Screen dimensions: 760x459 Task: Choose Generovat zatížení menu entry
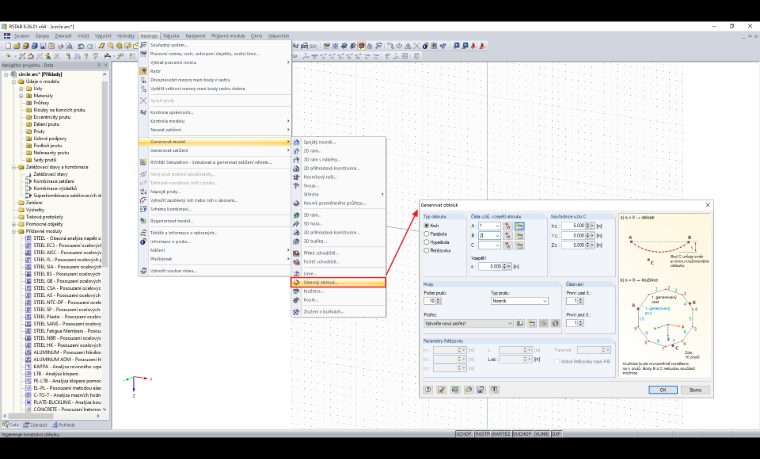point(215,151)
